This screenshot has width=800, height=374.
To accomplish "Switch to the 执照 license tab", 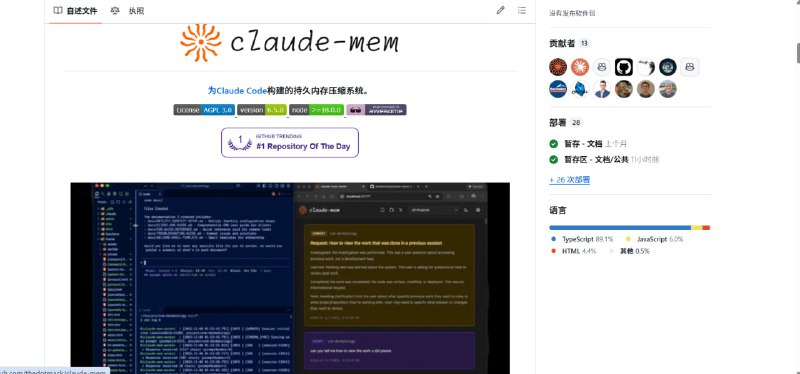I will pyautogui.click(x=128, y=11).
